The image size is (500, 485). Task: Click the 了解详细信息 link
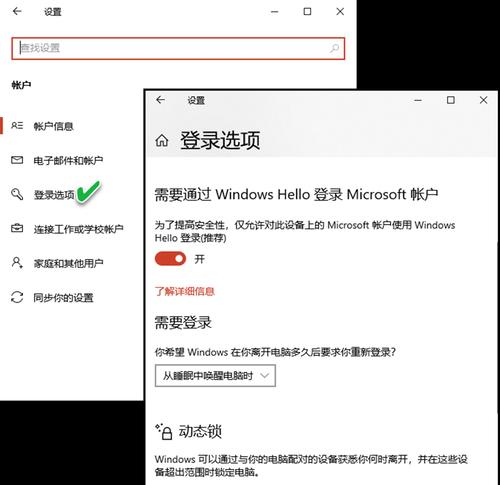[x=185, y=292]
